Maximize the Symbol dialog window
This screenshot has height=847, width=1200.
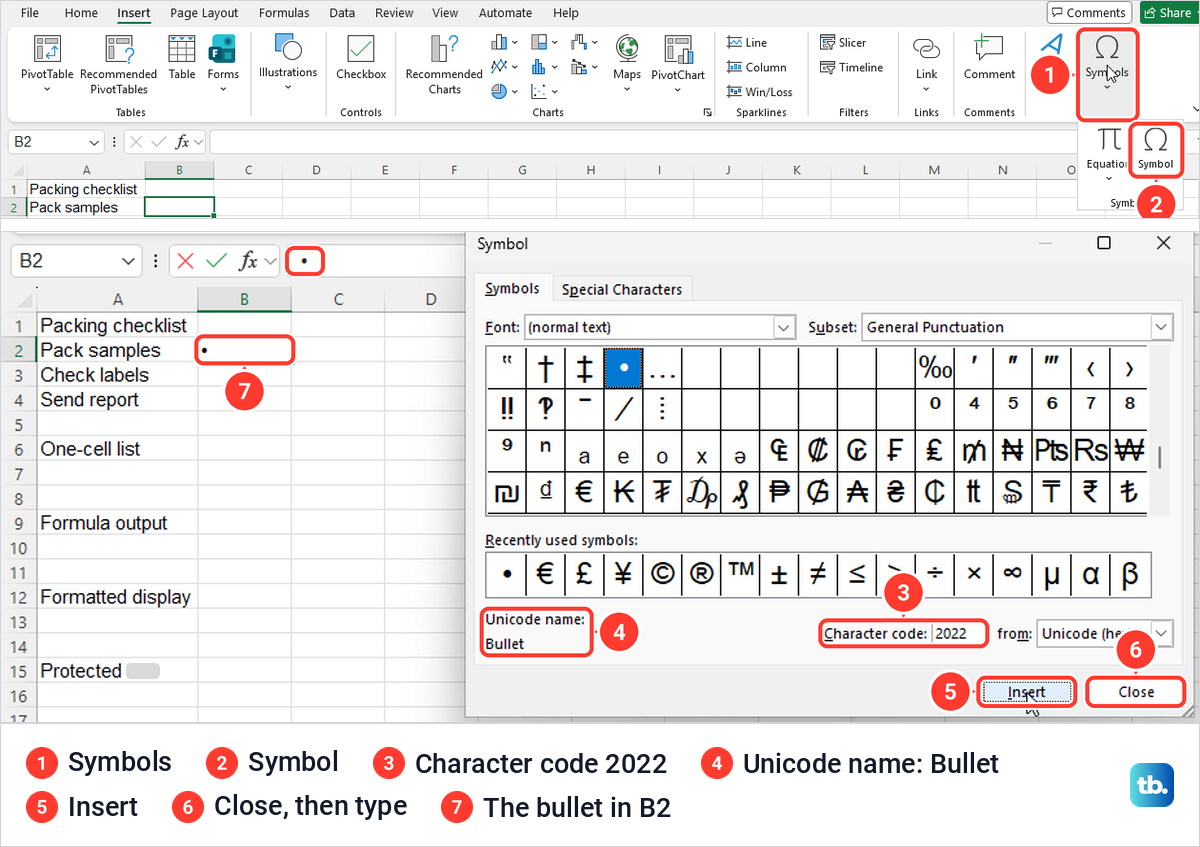1104,243
